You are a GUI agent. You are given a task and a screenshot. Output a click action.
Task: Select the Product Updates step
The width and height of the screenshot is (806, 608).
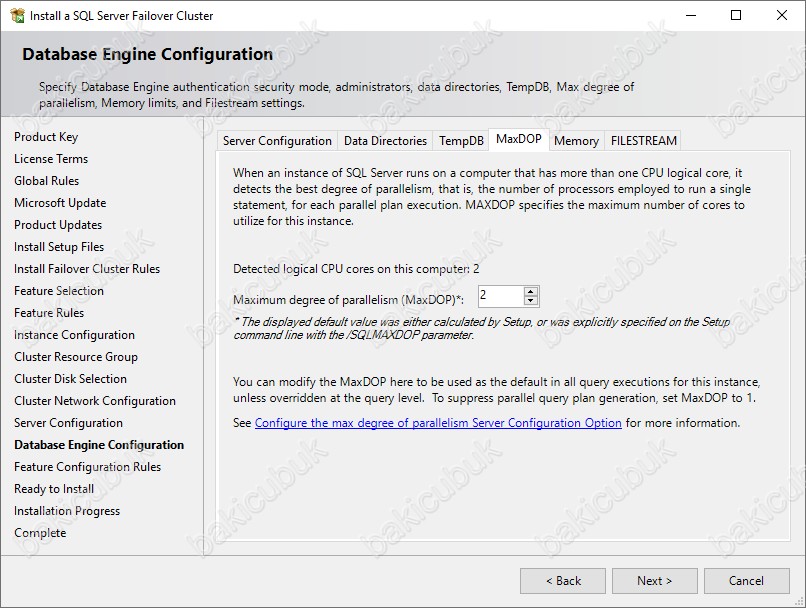tap(58, 225)
